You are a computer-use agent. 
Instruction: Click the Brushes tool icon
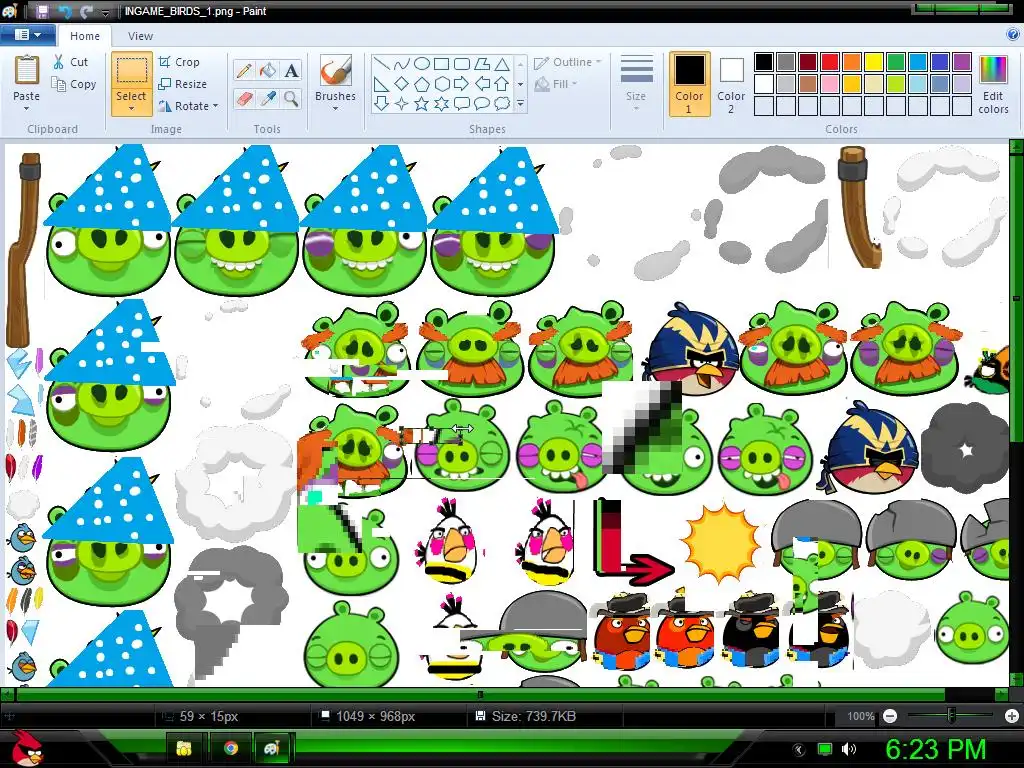pos(336,71)
